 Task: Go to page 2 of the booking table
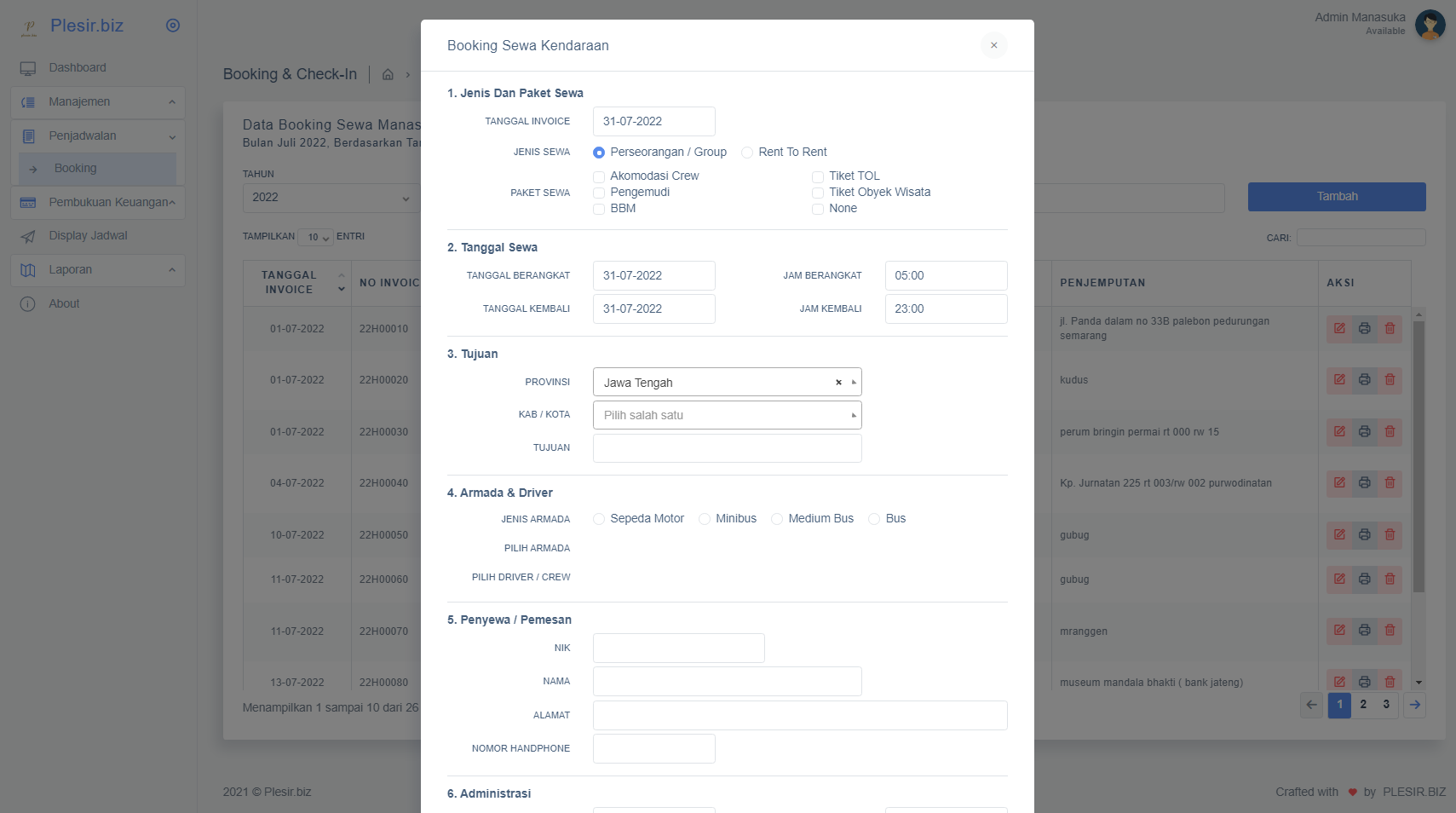(1363, 705)
